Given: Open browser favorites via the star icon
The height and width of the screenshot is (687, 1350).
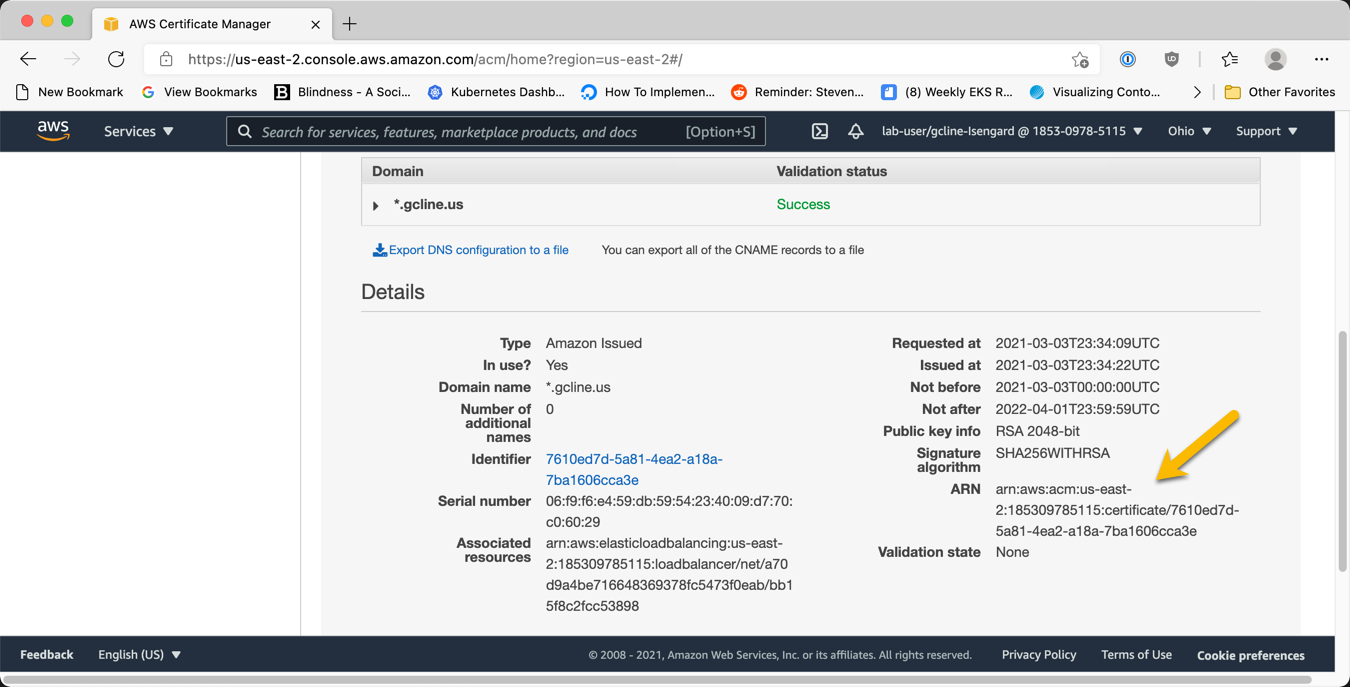Looking at the screenshot, I should 1229,59.
